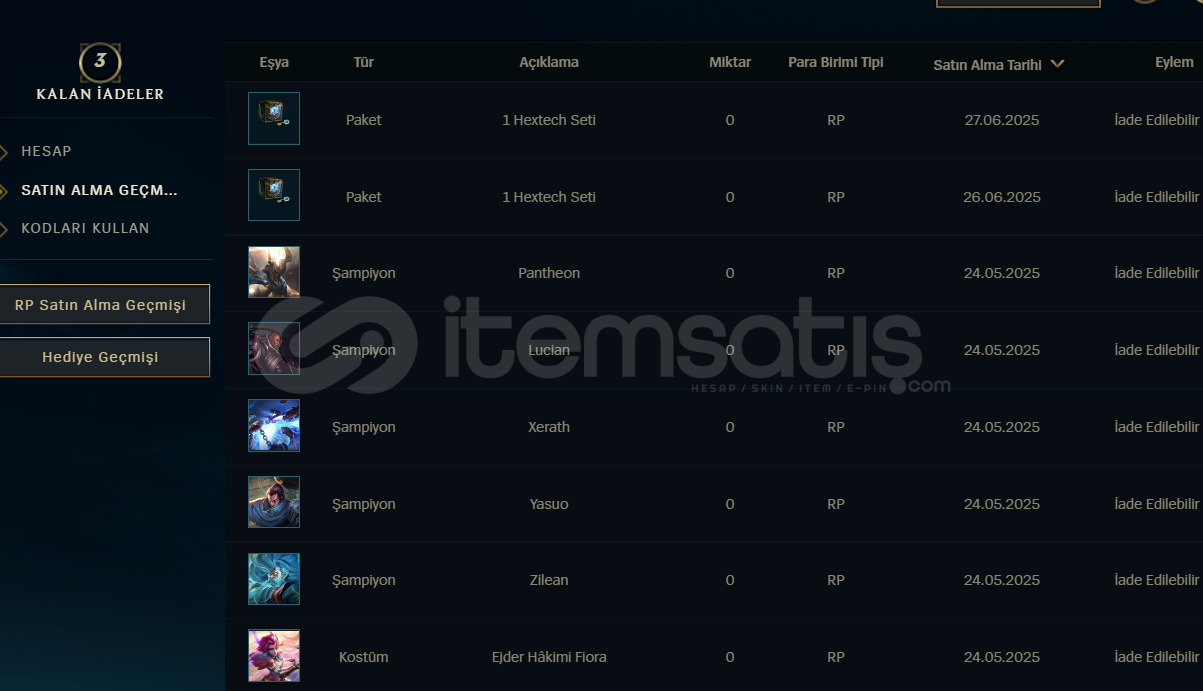Open the Kodları Kullan sidebar item

tap(85, 228)
